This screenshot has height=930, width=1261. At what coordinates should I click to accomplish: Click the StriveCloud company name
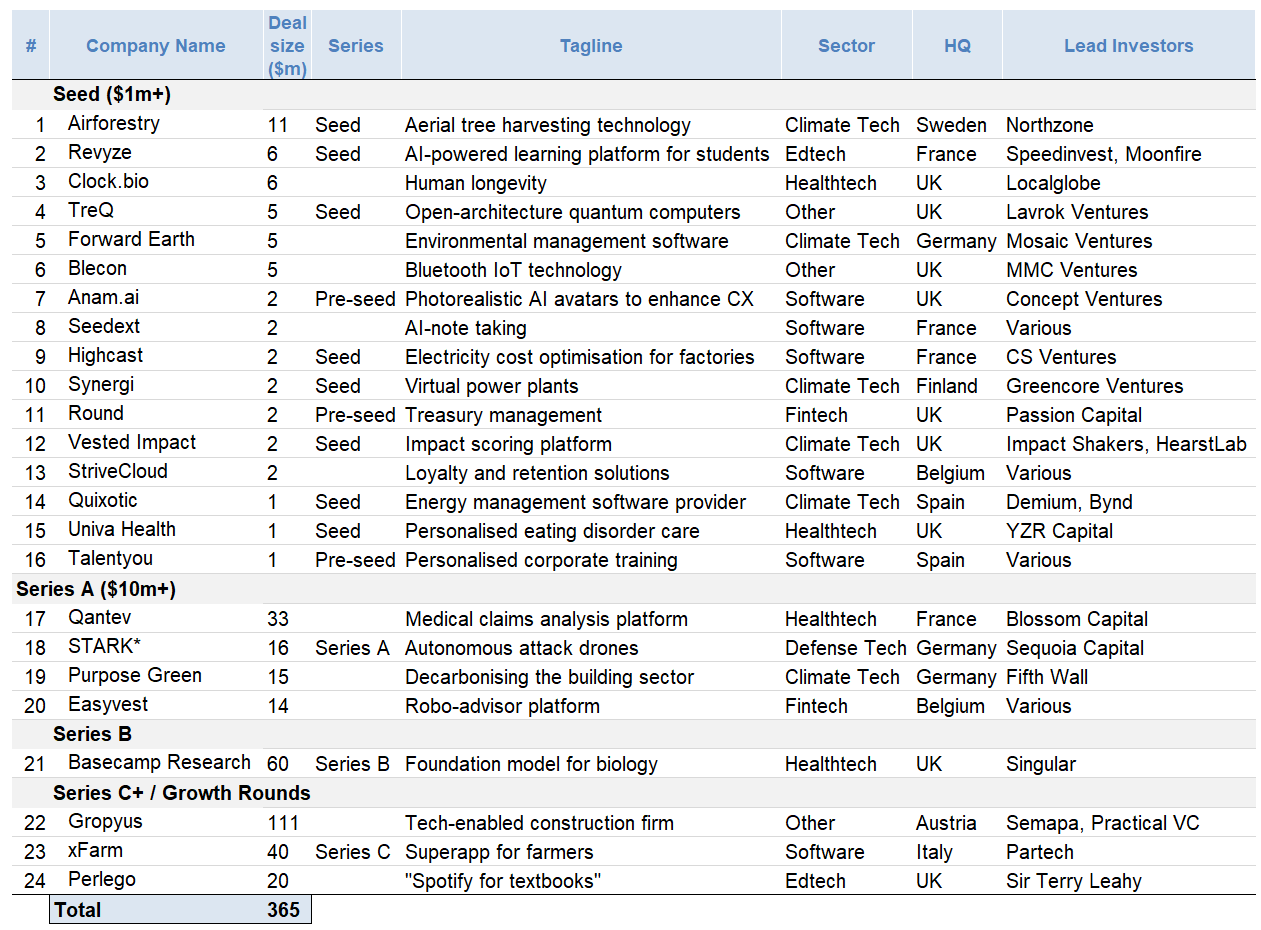click(x=118, y=471)
